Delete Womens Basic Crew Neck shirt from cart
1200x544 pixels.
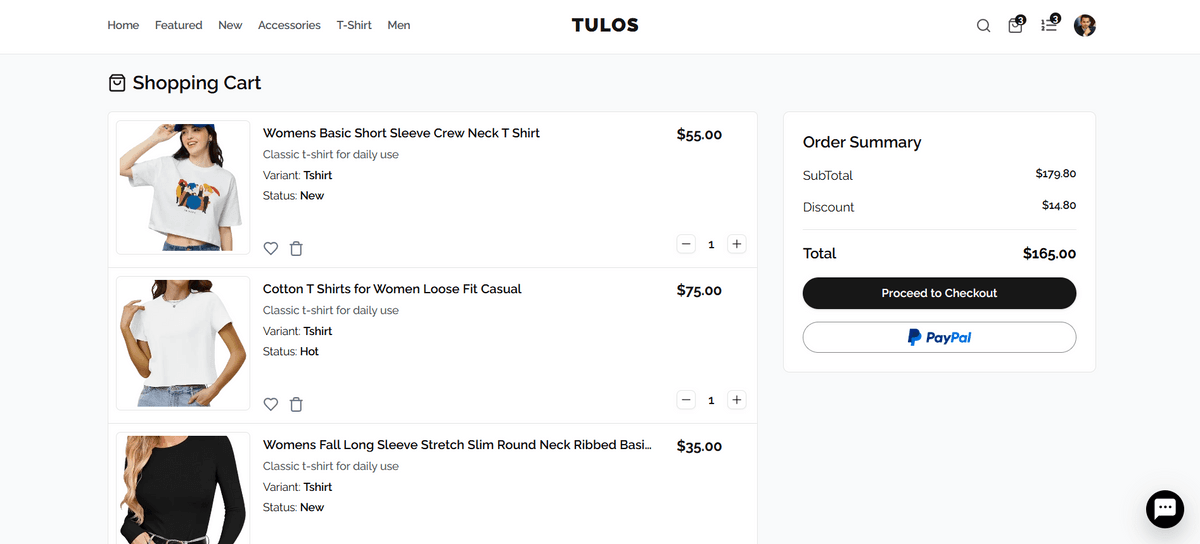(x=296, y=248)
